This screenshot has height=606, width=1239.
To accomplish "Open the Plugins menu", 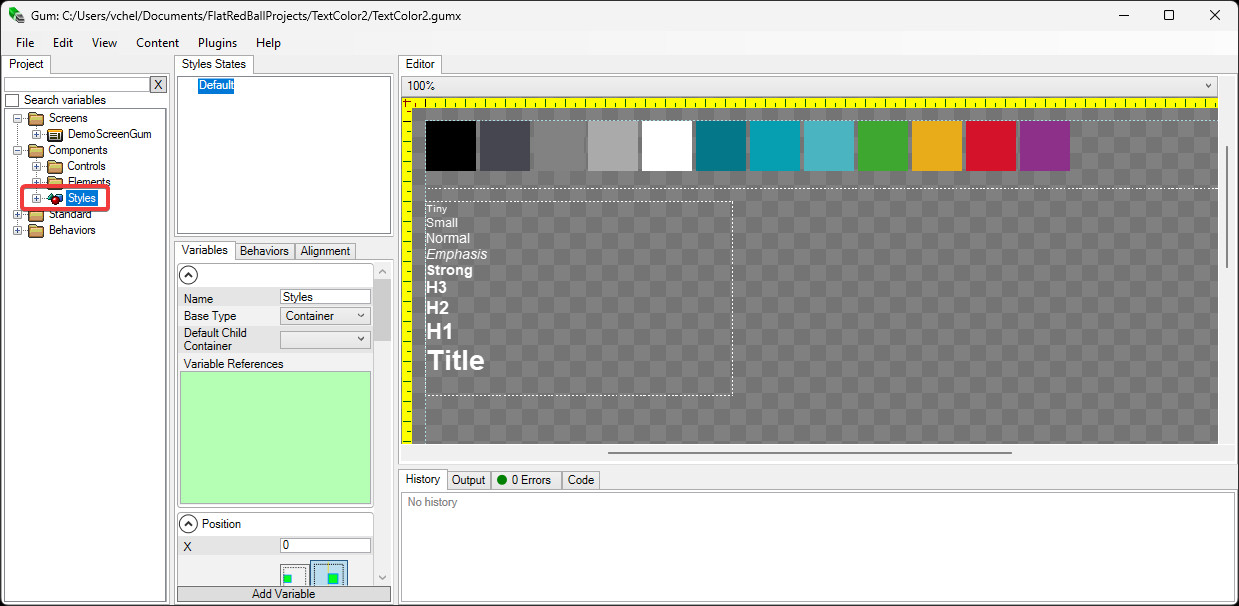I will point(218,43).
